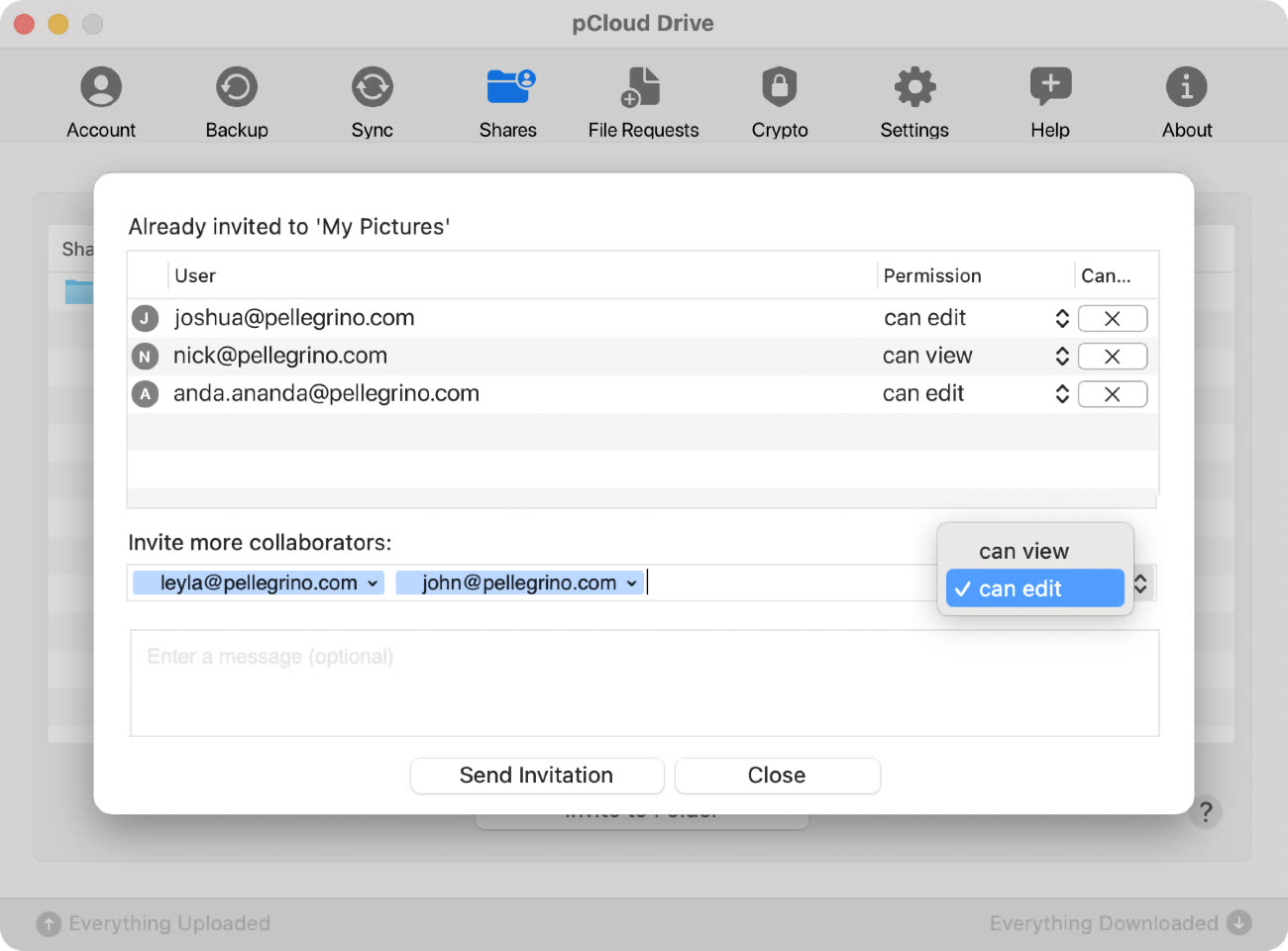The image size is (1288, 951).
Task: Remove joshua@pellegrino.com from the share
Action: tap(1113, 318)
